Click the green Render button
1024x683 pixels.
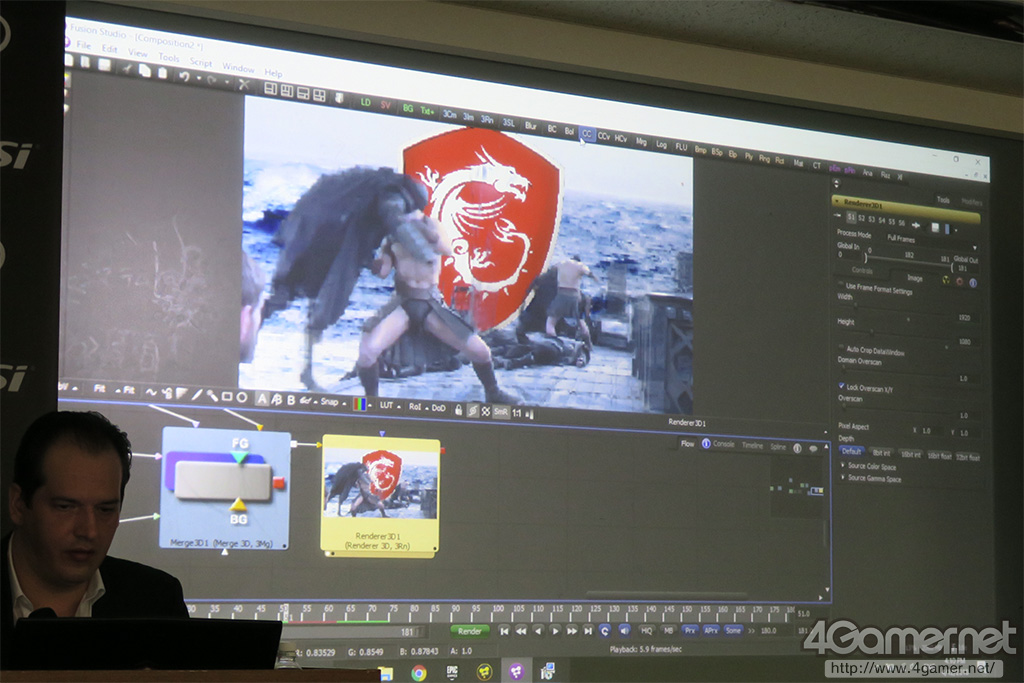(470, 631)
